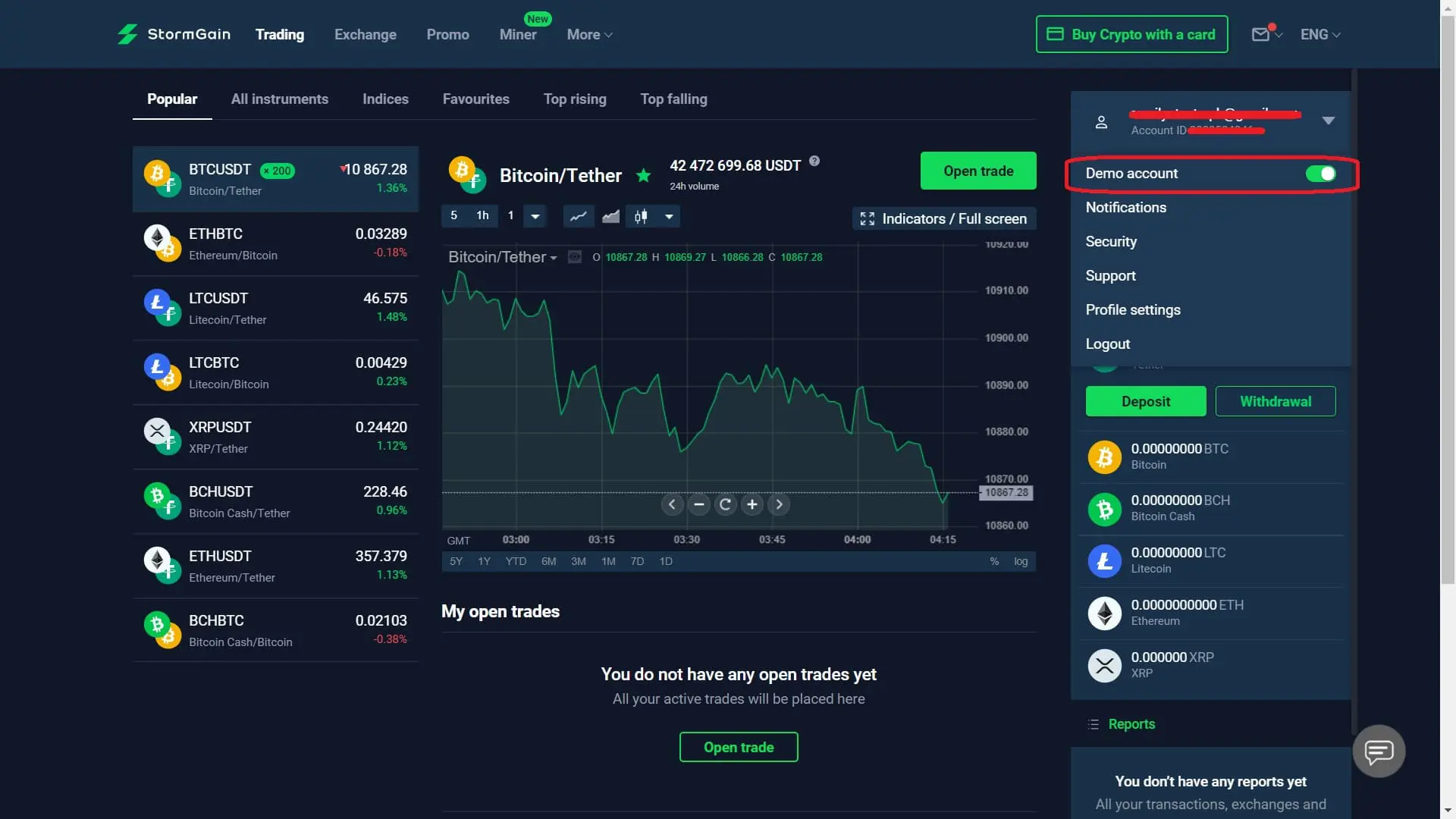The image size is (1456, 819).
Task: Click the Litecoin wallet icon
Action: pyautogui.click(x=1105, y=561)
